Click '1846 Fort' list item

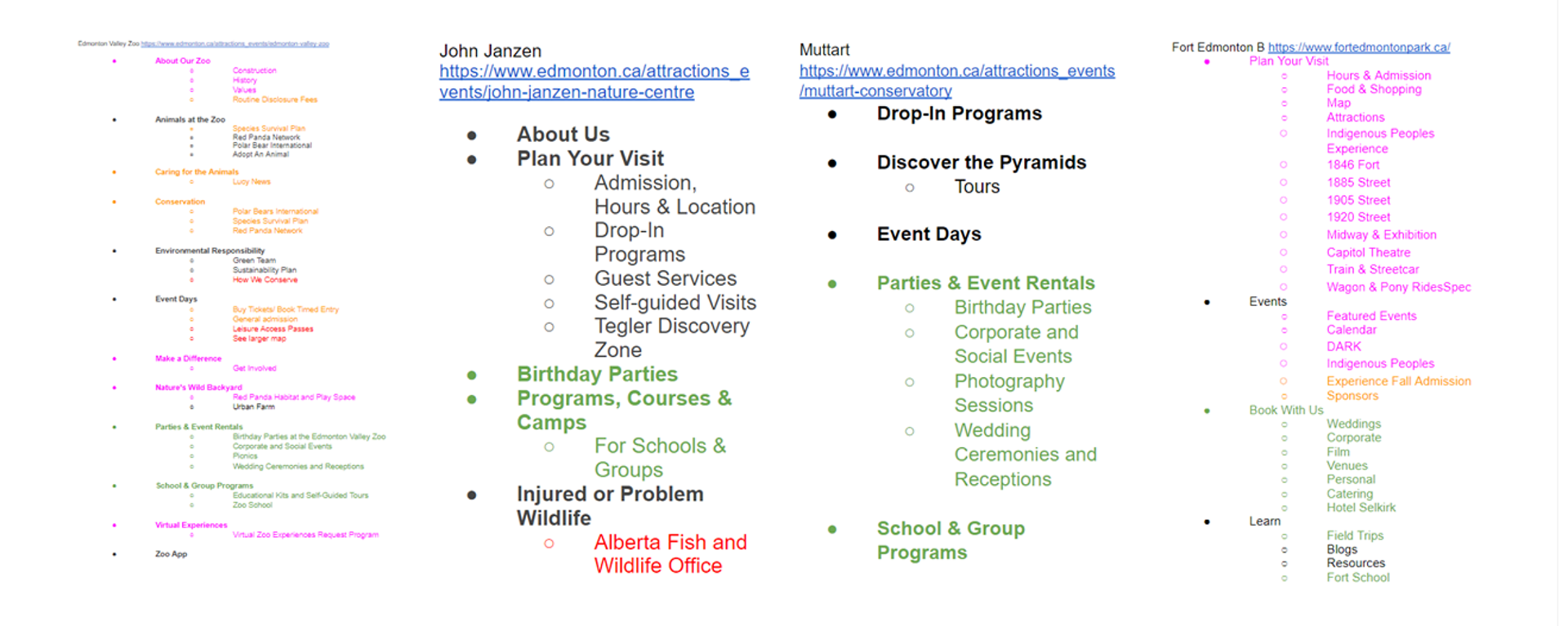click(1352, 165)
